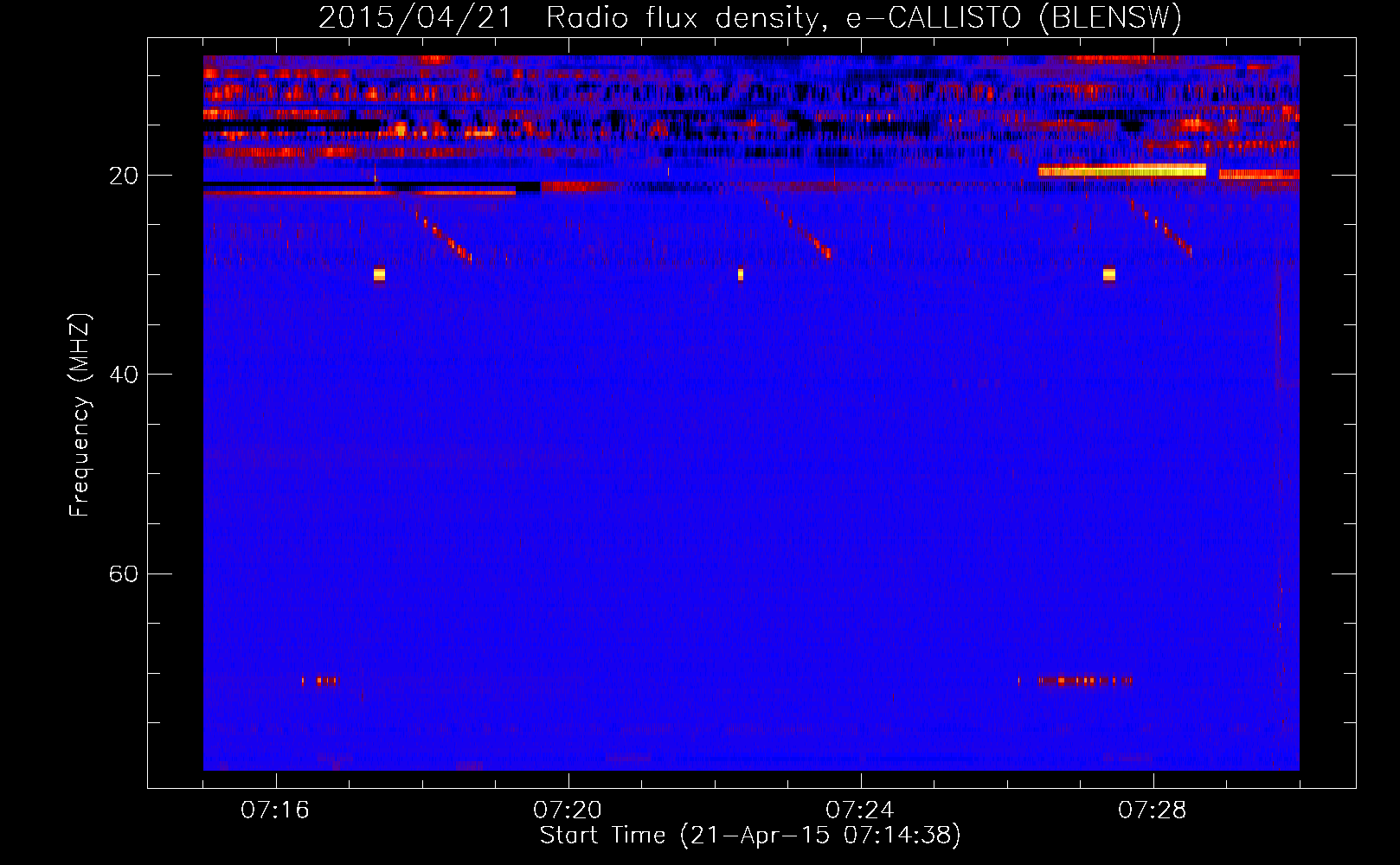The width and height of the screenshot is (1400, 865).
Task: Click the bright yellow band near 20 MHz
Action: click(1121, 170)
